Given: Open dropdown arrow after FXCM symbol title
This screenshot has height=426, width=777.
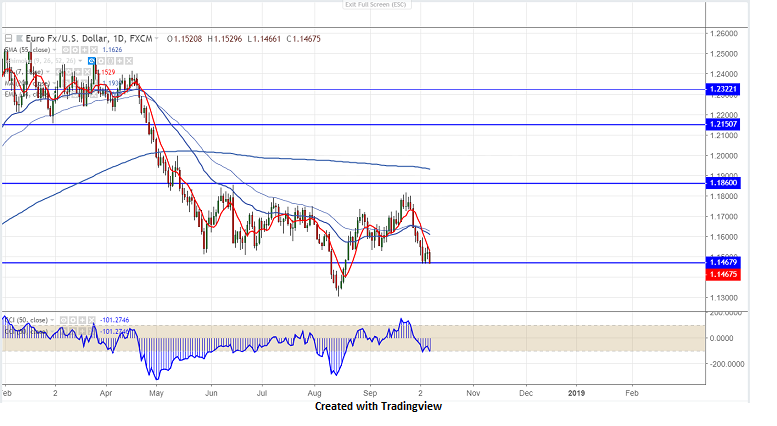Looking at the screenshot, I should (157, 38).
